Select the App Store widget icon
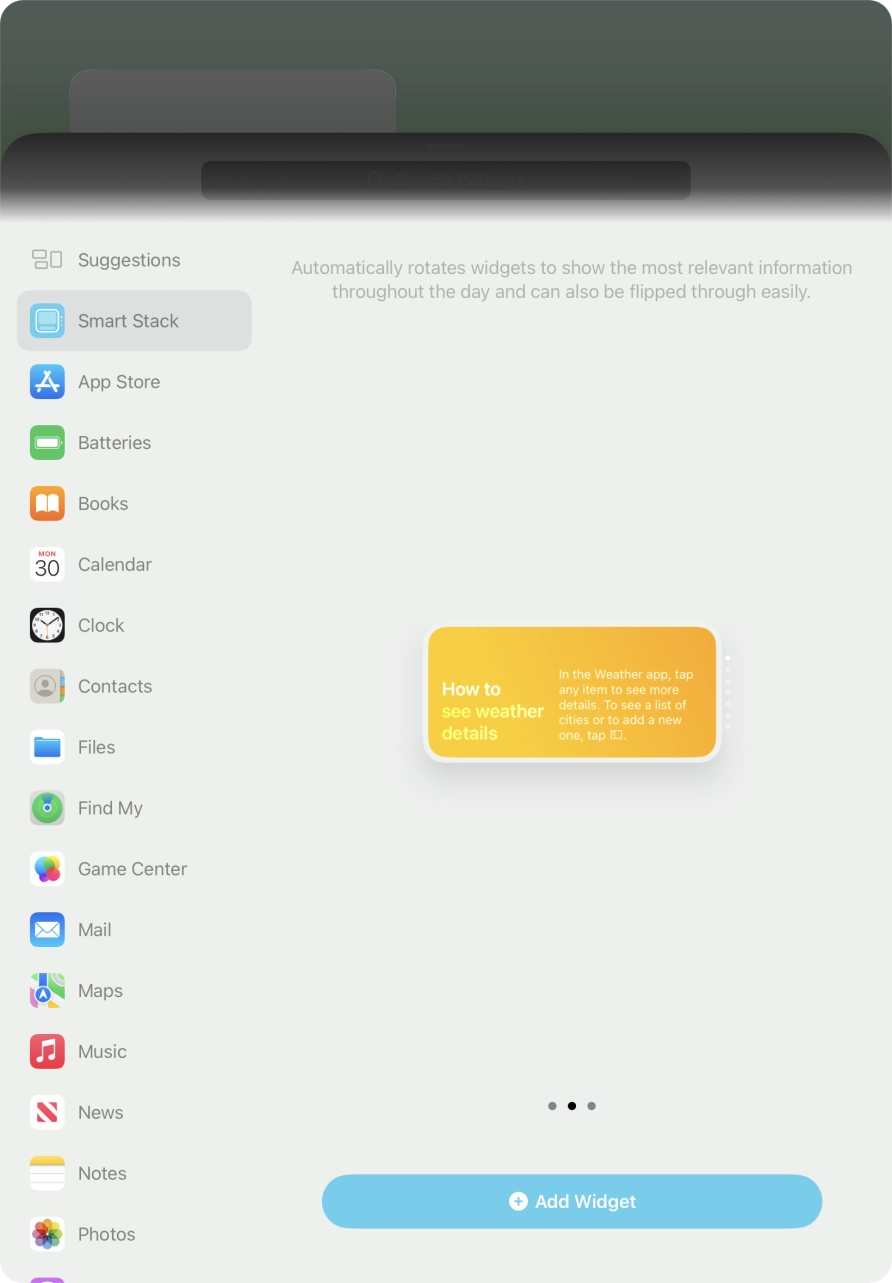 click(47, 382)
